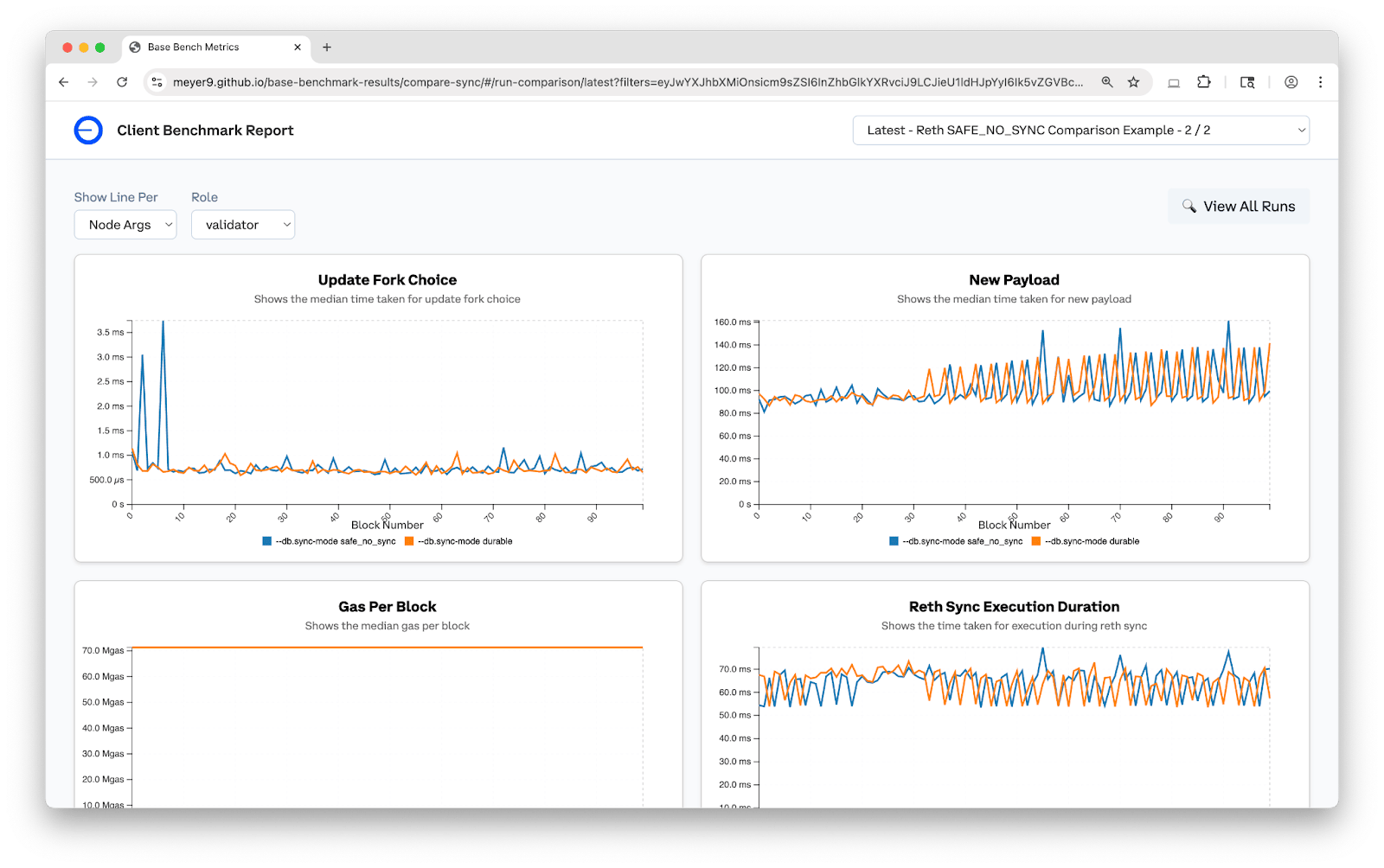The image size is (1384, 868).
Task: Open the browser extensions puzzle icon
Action: tap(1203, 82)
